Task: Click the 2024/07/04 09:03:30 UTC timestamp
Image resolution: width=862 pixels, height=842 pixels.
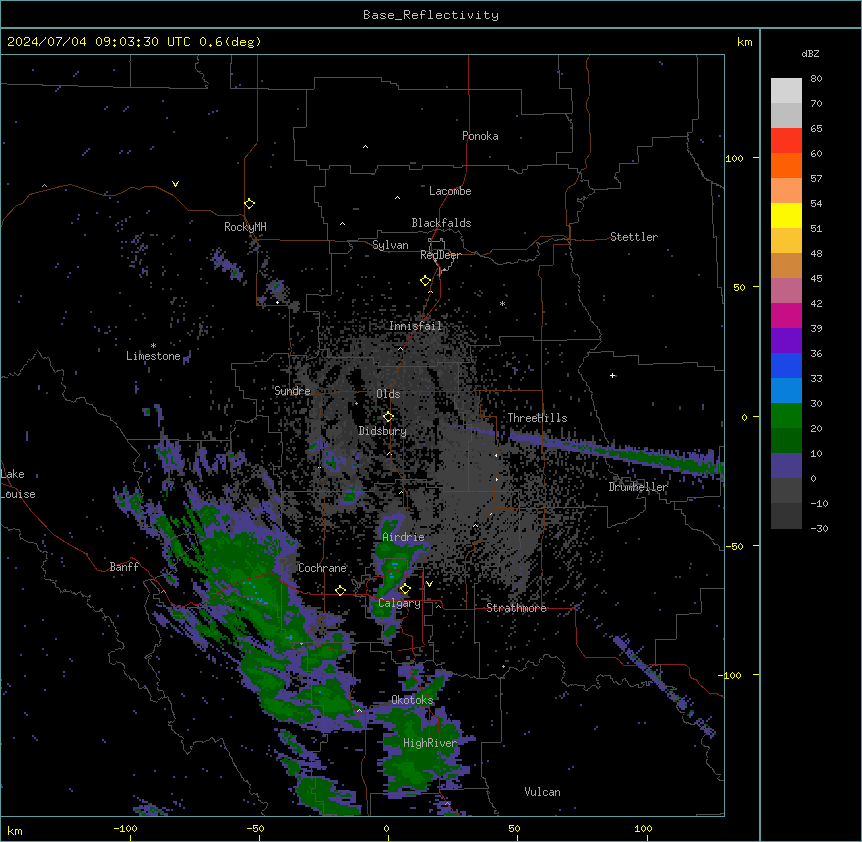Action: pyautogui.click(x=98, y=42)
